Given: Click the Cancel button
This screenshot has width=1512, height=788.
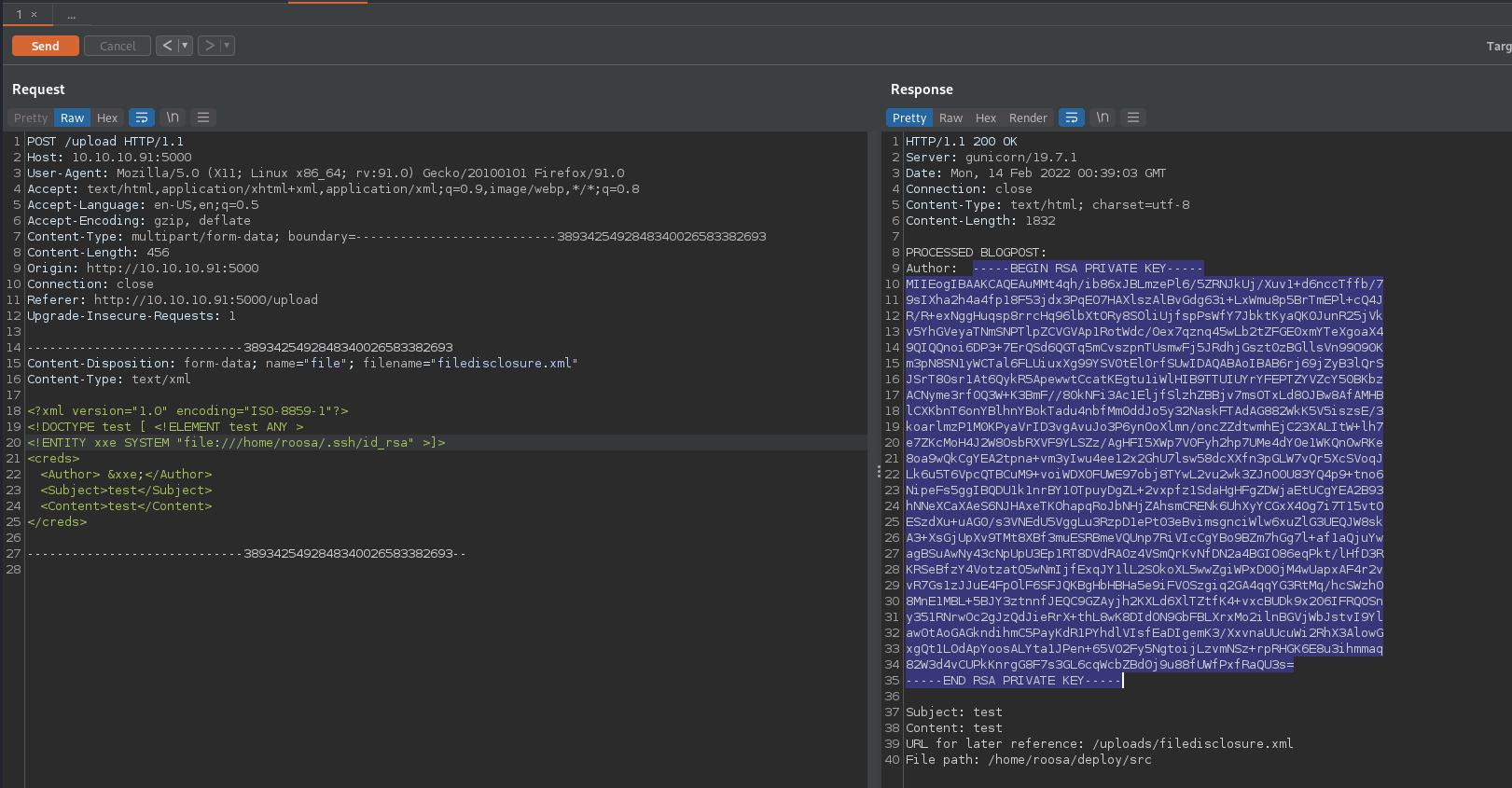Looking at the screenshot, I should click(118, 46).
